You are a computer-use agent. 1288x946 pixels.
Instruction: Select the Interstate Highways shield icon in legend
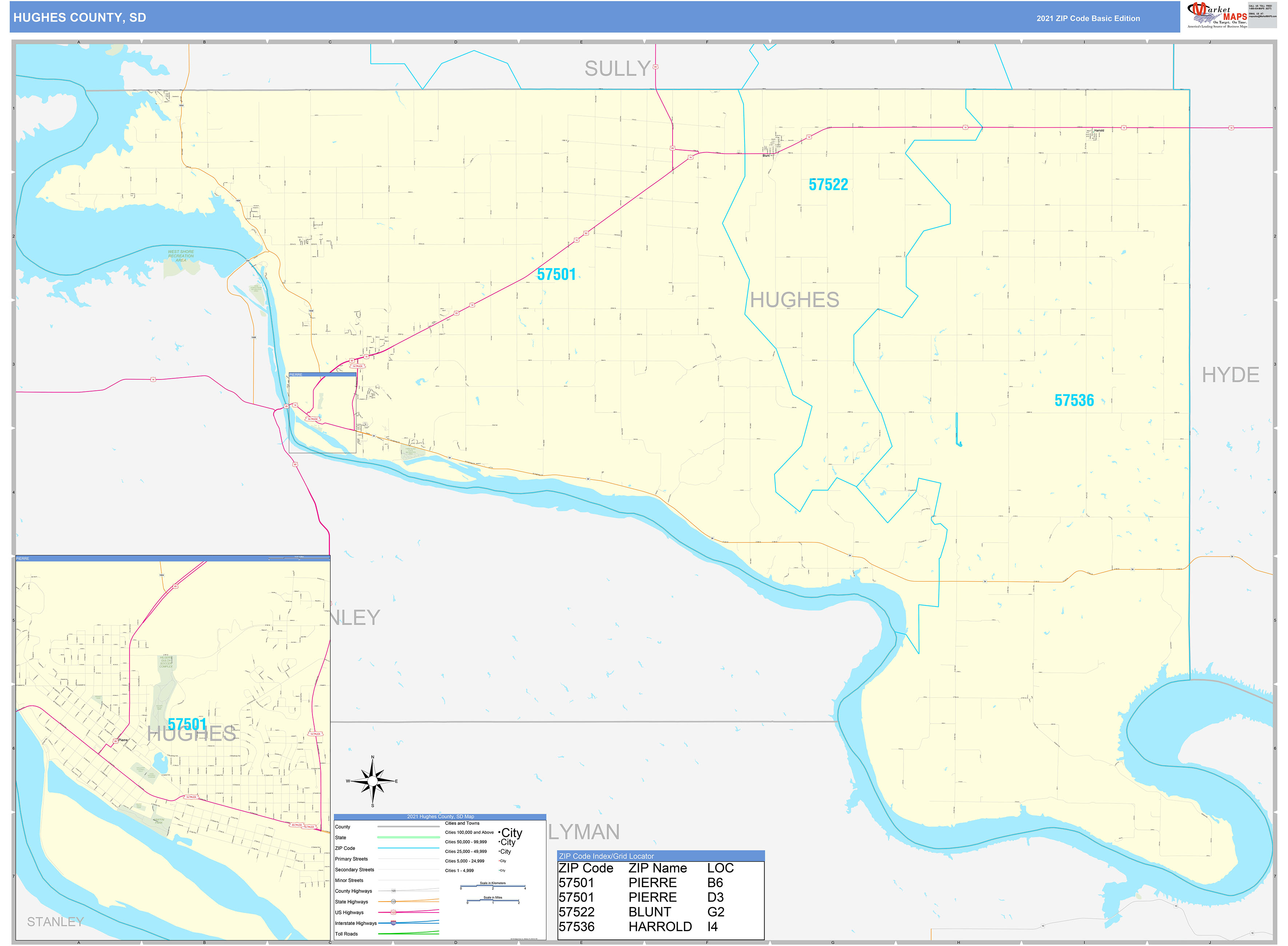(x=393, y=923)
